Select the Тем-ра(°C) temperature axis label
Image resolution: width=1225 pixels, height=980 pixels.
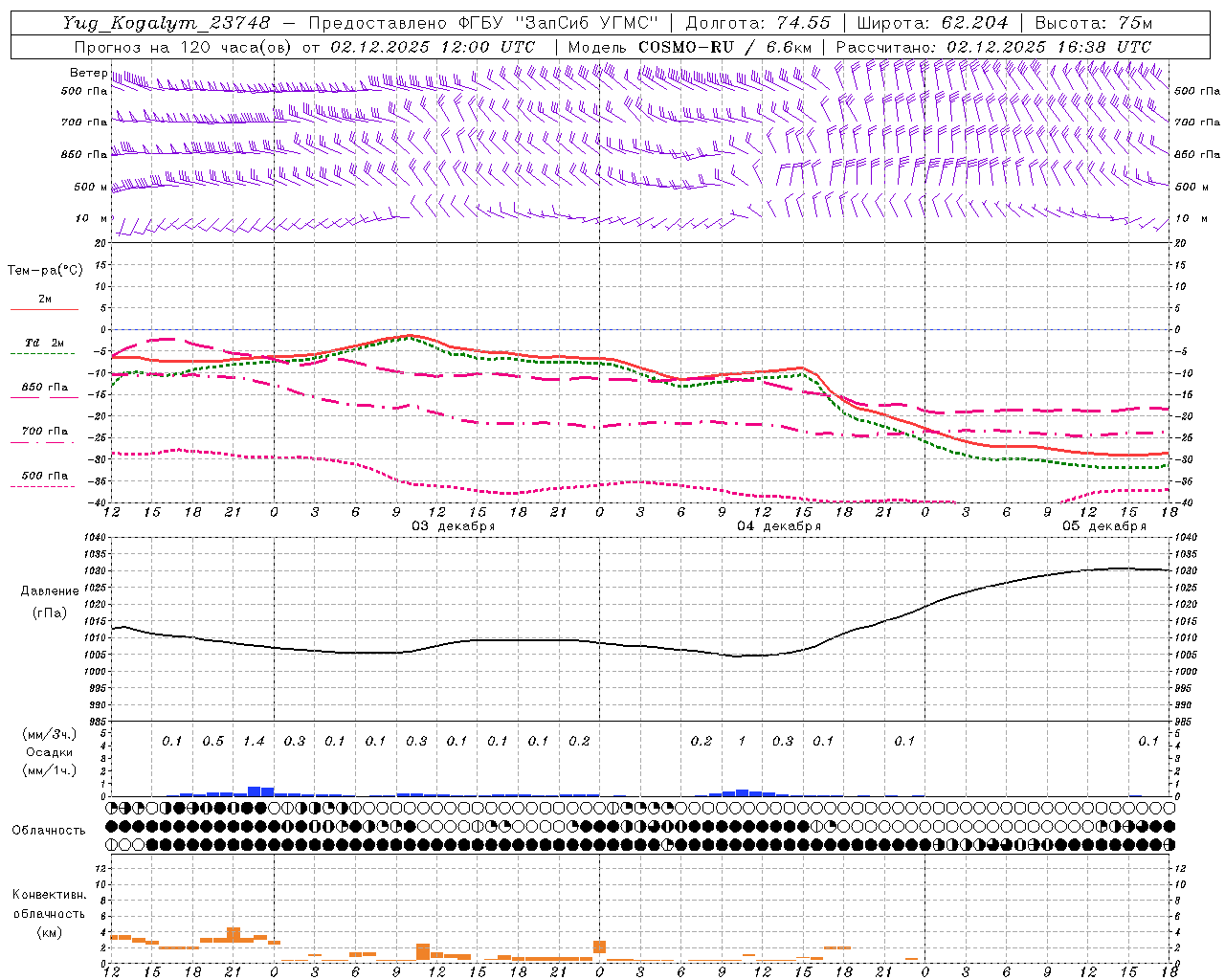coord(45,270)
